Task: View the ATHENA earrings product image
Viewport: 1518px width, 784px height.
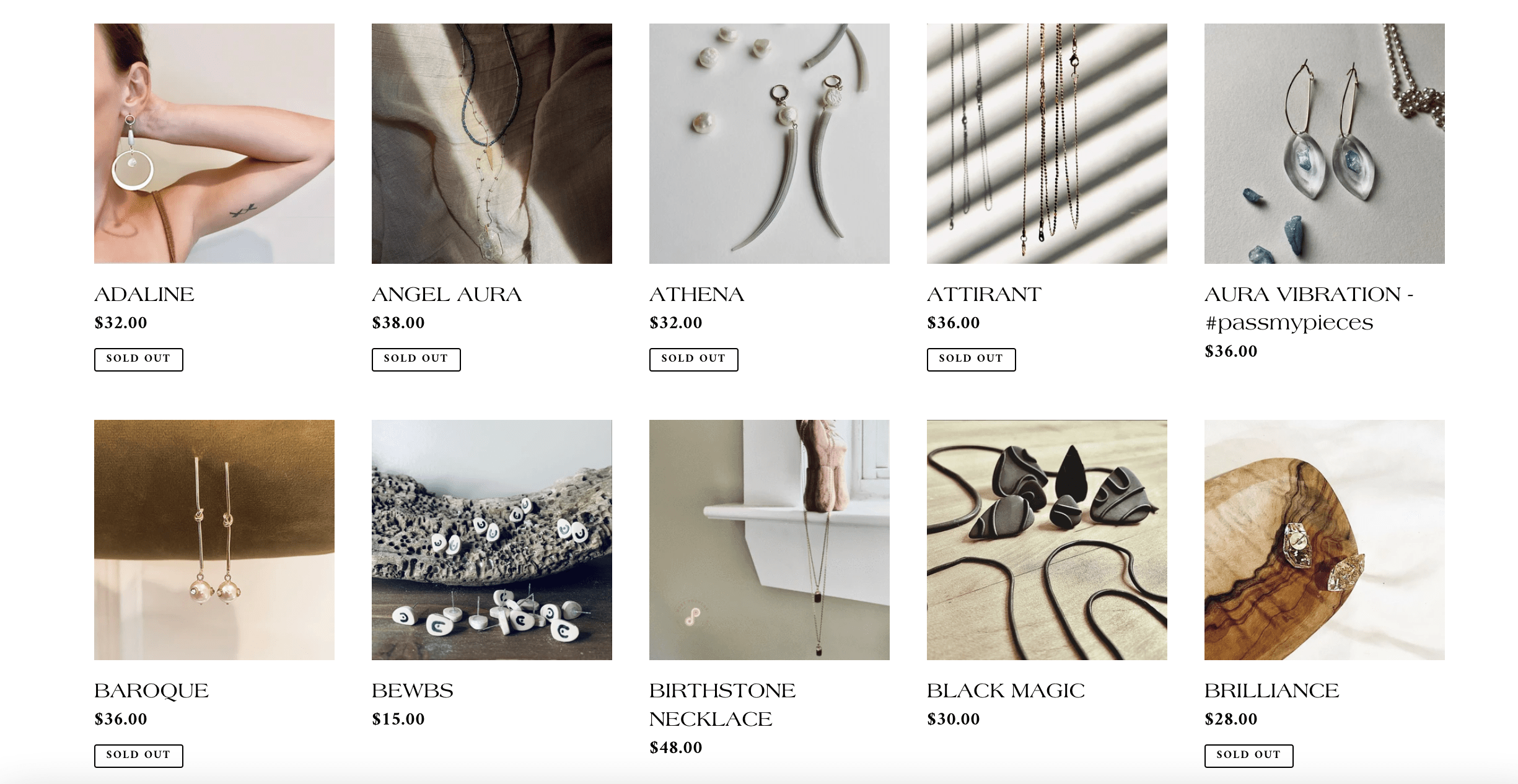Action: pyautogui.click(x=770, y=144)
